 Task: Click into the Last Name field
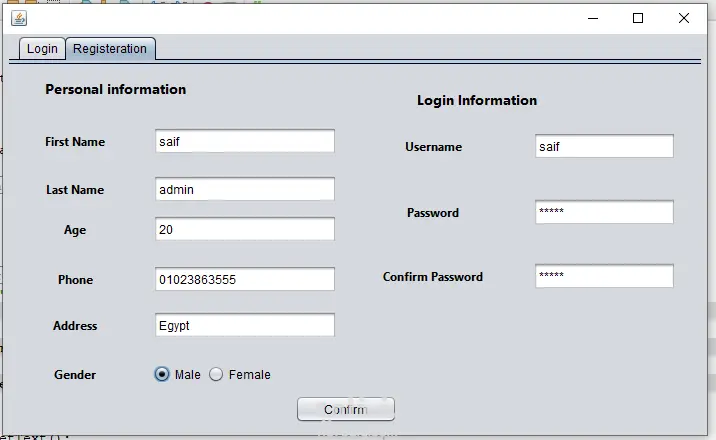tap(245, 189)
